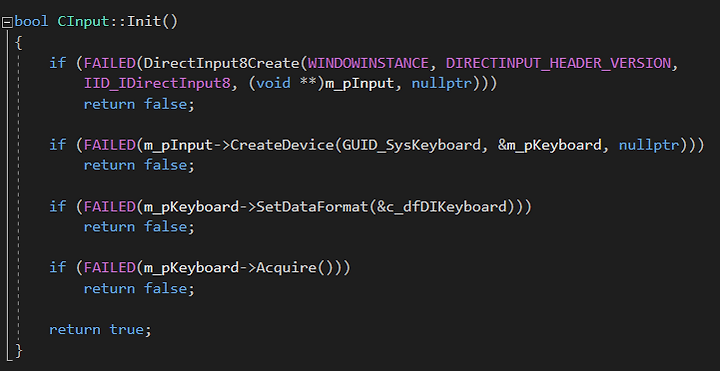Click the 'Init' function name
This screenshot has height=371, width=720.
click(144, 22)
